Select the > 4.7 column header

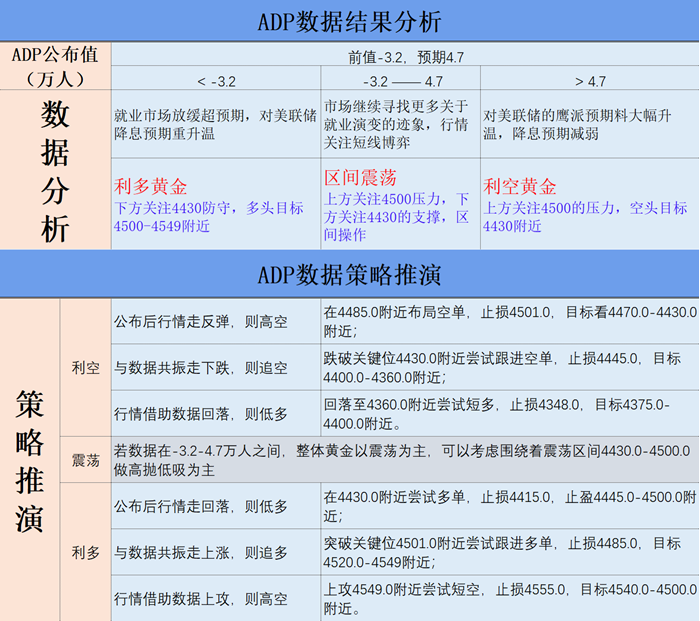click(590, 80)
